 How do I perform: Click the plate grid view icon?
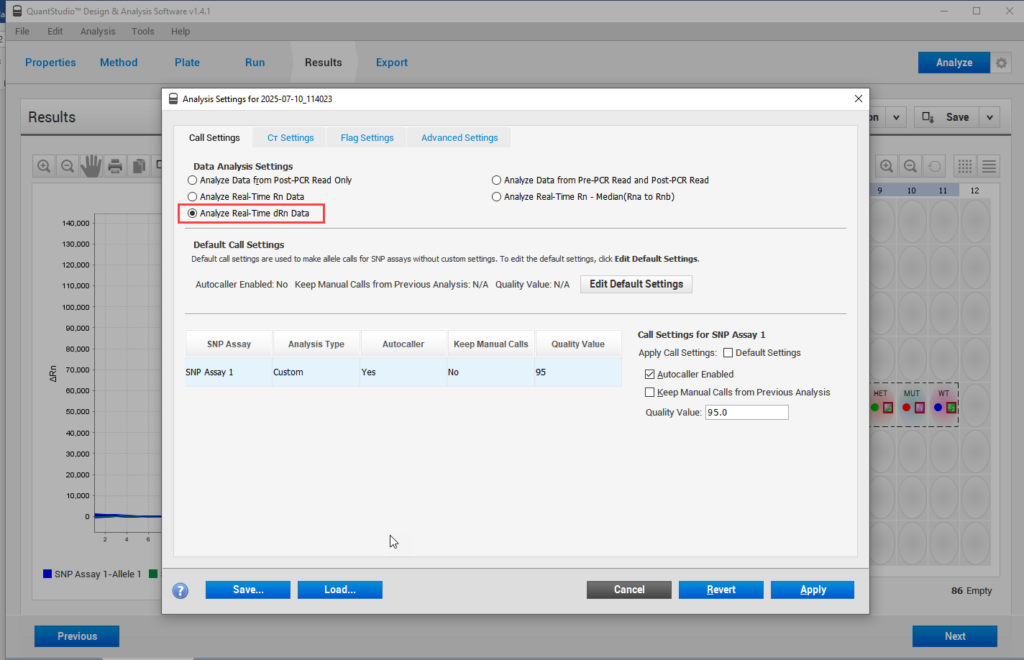point(965,166)
